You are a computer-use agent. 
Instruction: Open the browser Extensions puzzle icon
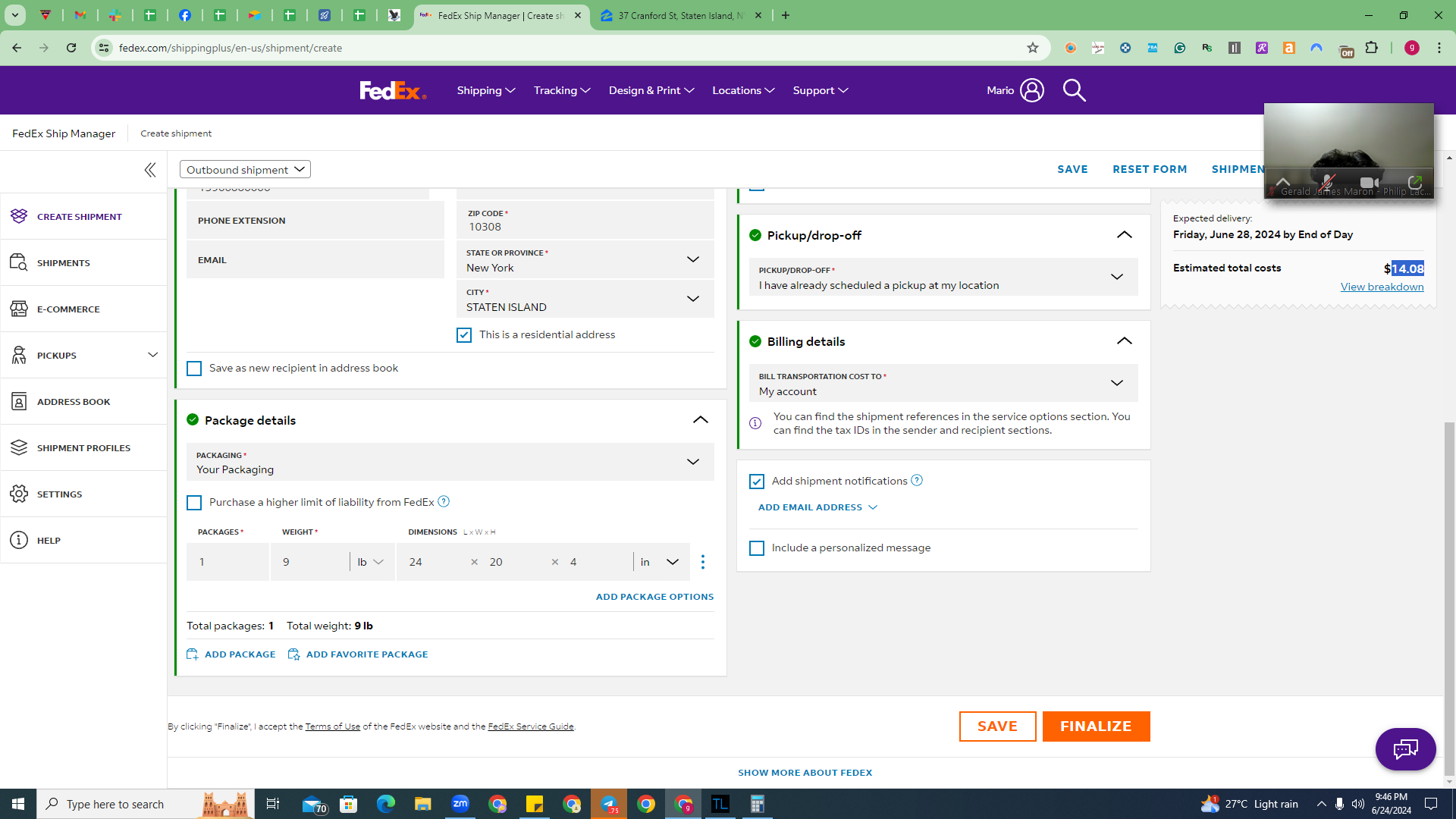pos(1372,48)
